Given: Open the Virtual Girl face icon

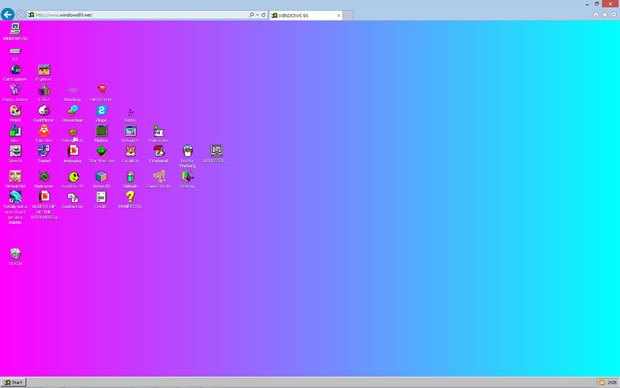Looking at the screenshot, I should (15, 179).
